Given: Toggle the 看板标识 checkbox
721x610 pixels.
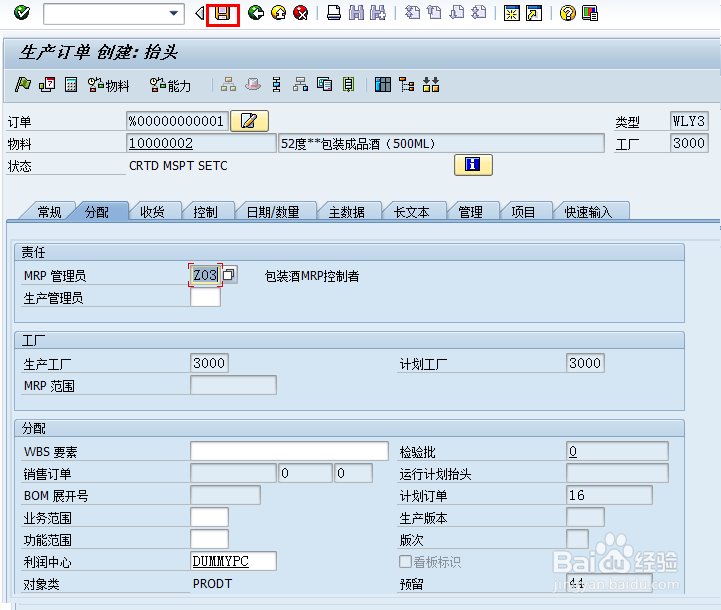Looking at the screenshot, I should pyautogui.click(x=405, y=561).
